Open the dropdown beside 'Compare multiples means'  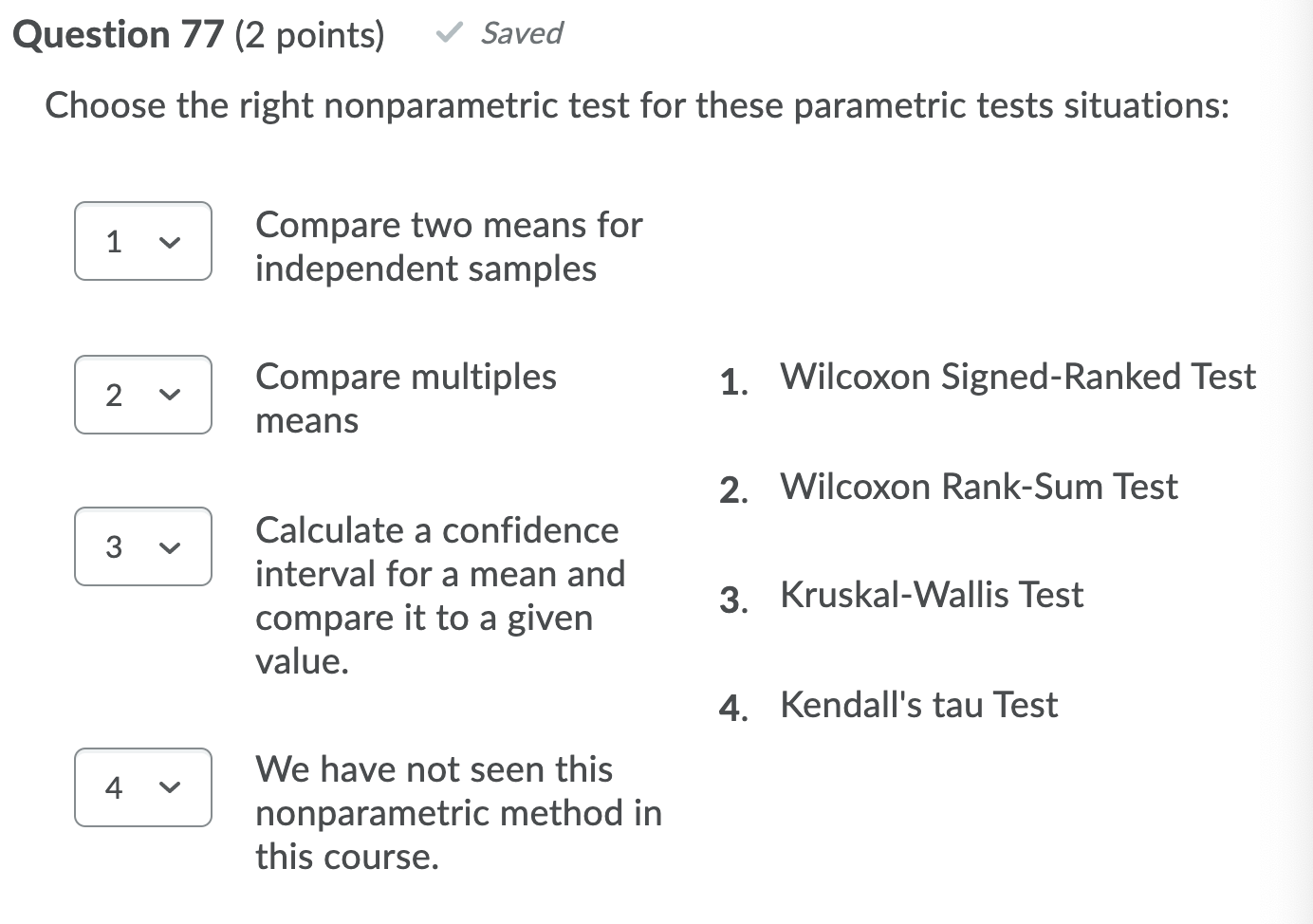(x=142, y=395)
